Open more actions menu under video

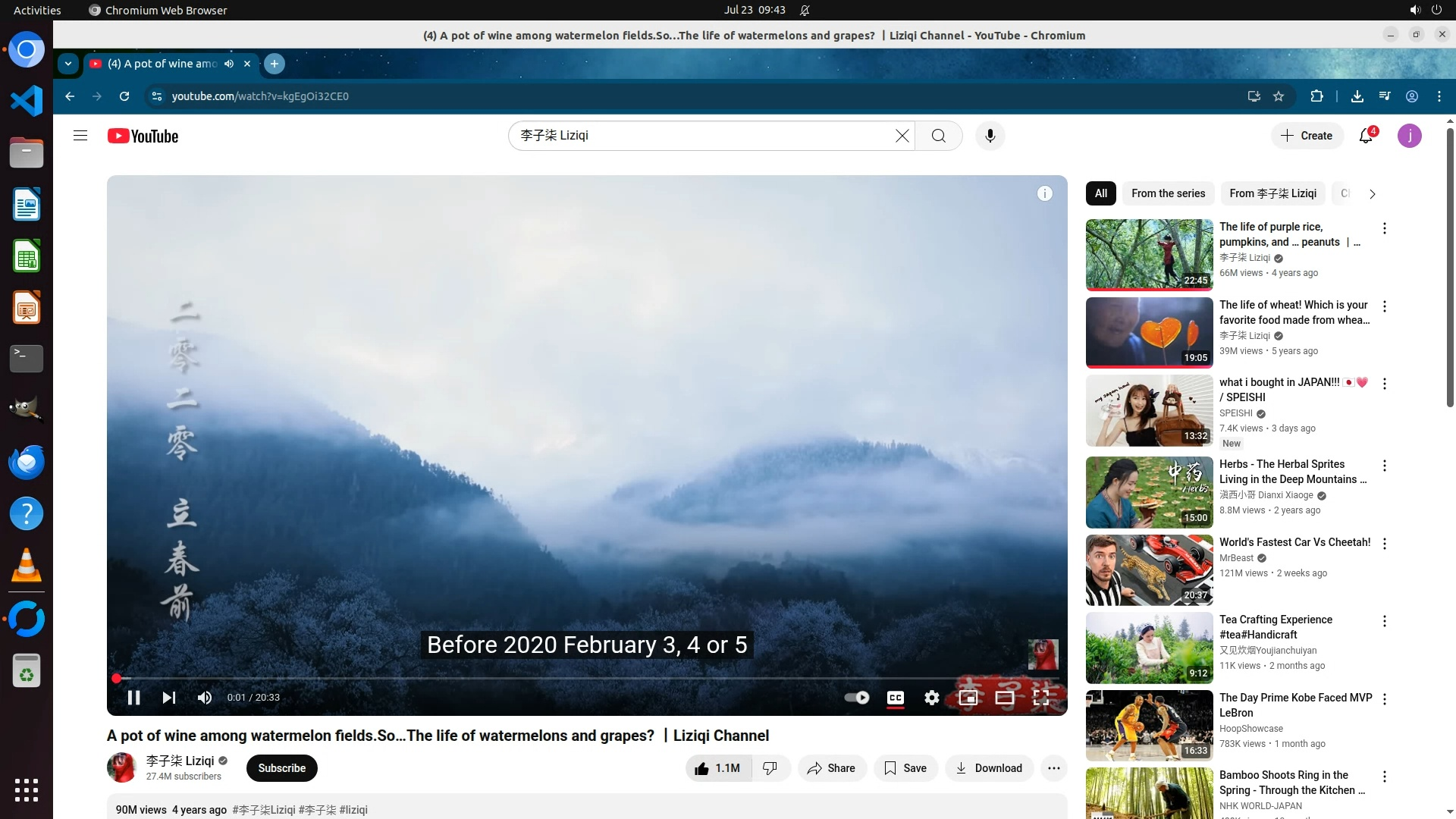(1053, 768)
